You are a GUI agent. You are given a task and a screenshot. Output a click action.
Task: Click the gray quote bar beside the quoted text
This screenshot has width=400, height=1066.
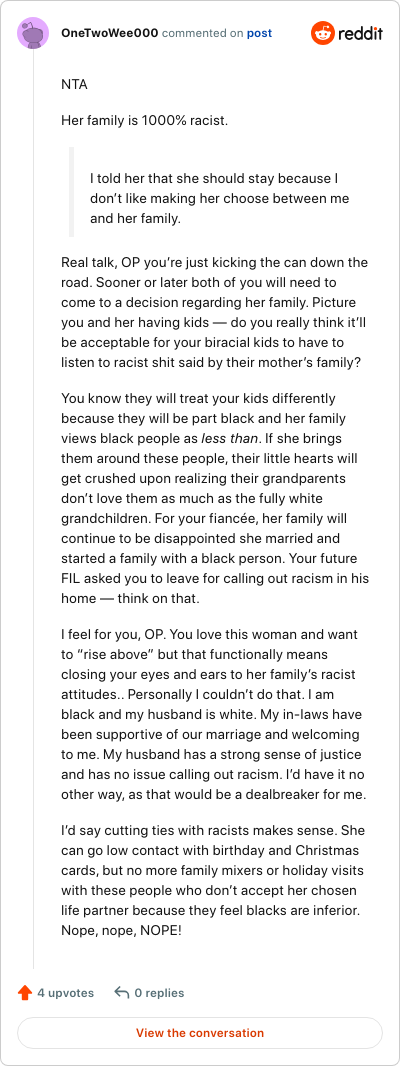point(71,192)
